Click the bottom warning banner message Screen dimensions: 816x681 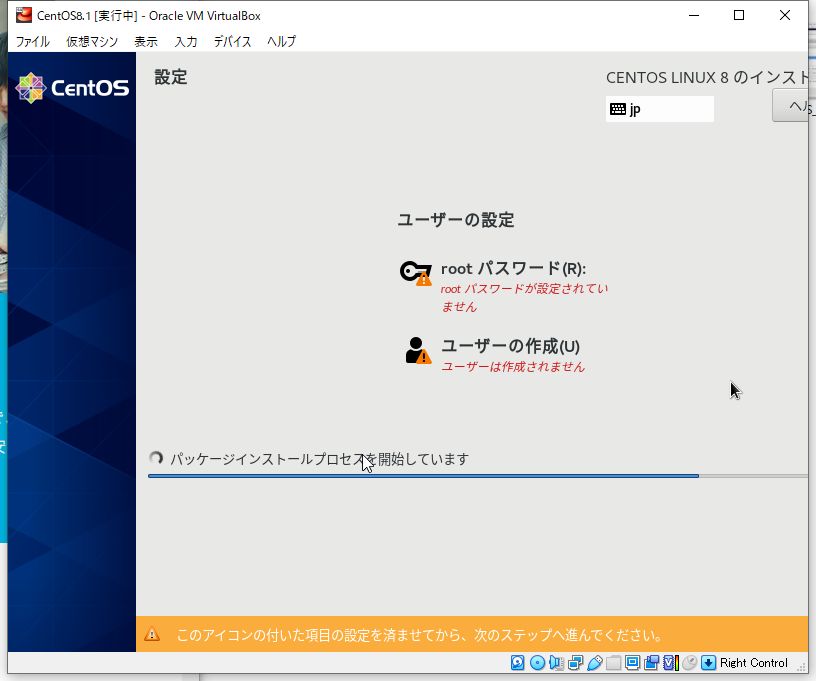tap(419, 635)
